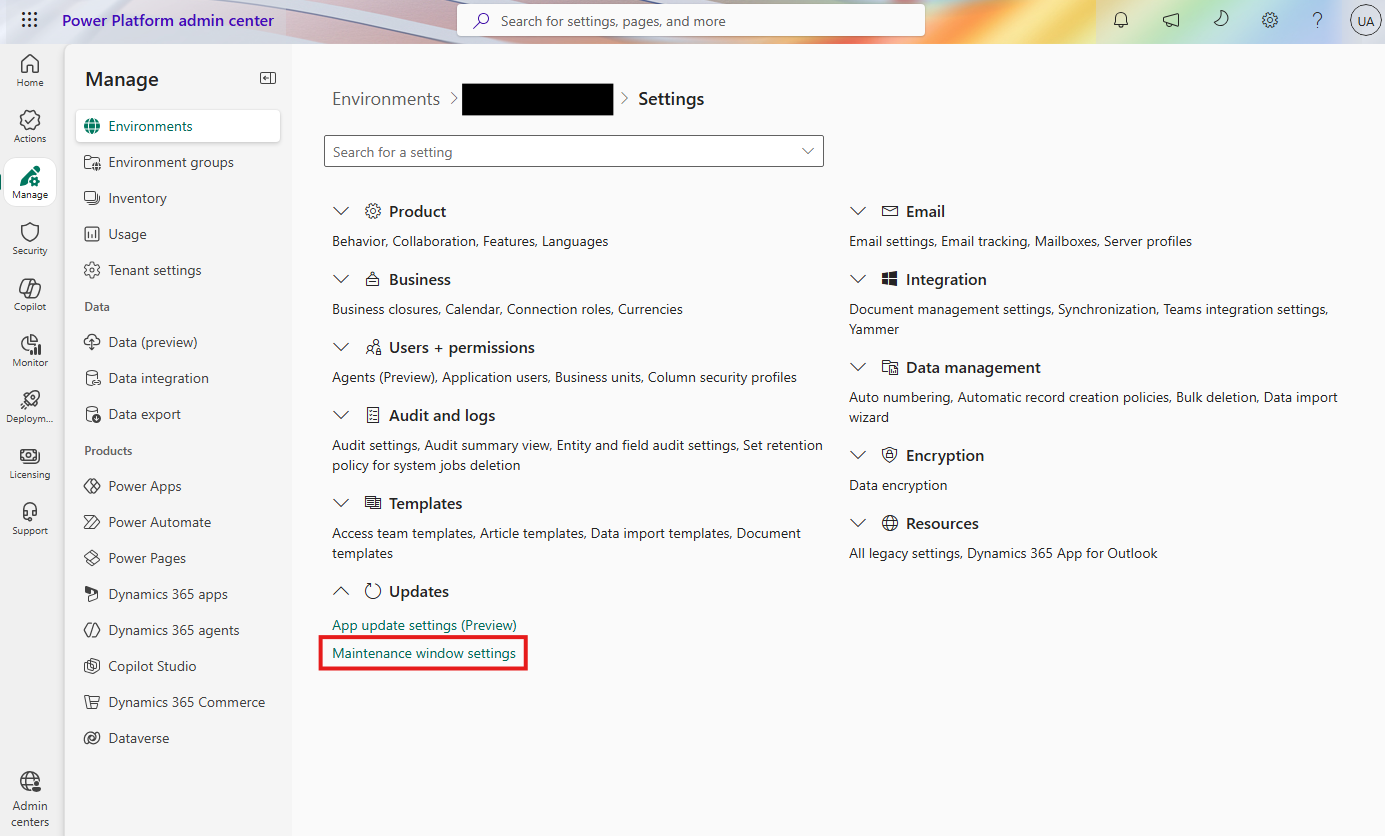1385x836 pixels.
Task: Open UA account avatar
Action: point(1364,21)
